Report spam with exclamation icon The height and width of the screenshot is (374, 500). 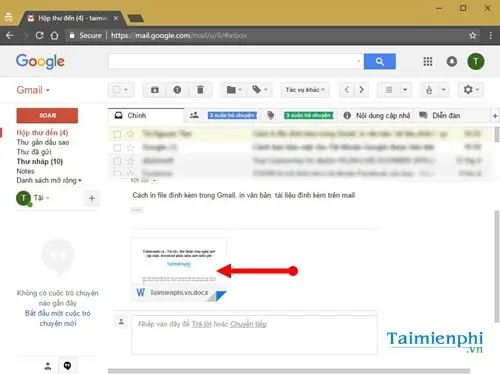177,90
